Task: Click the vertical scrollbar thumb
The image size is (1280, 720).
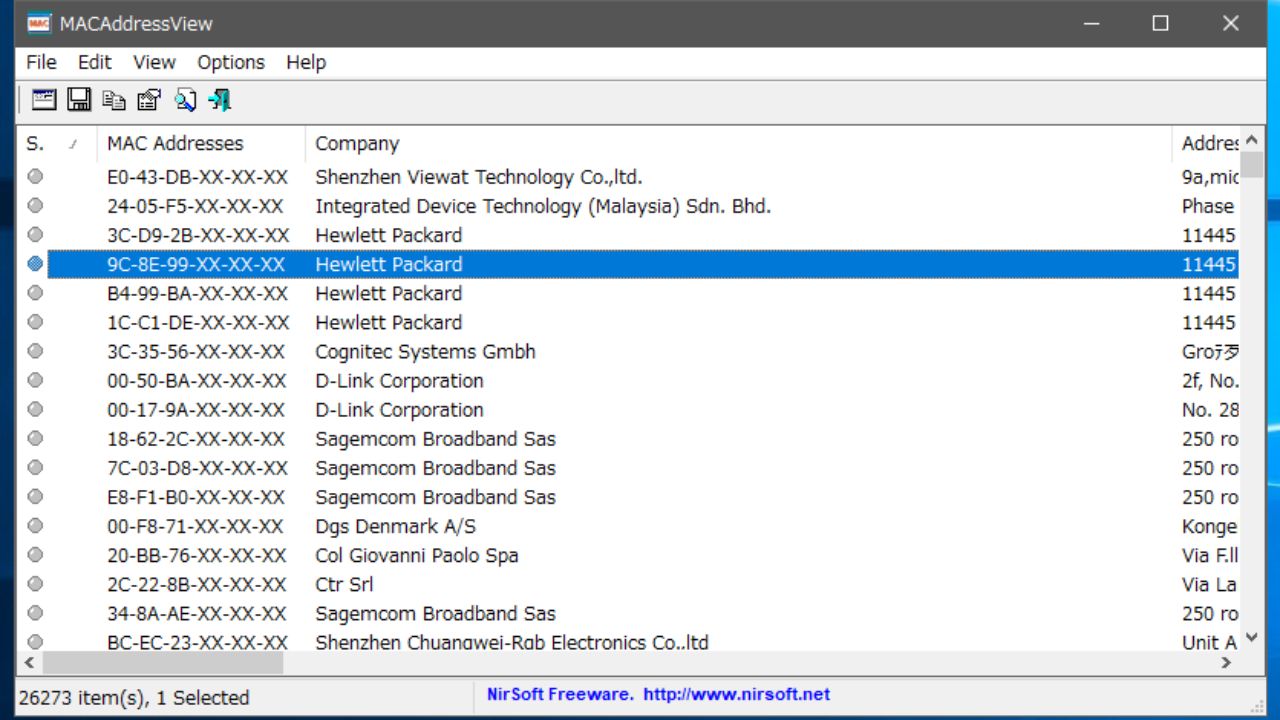Action: click(1252, 165)
